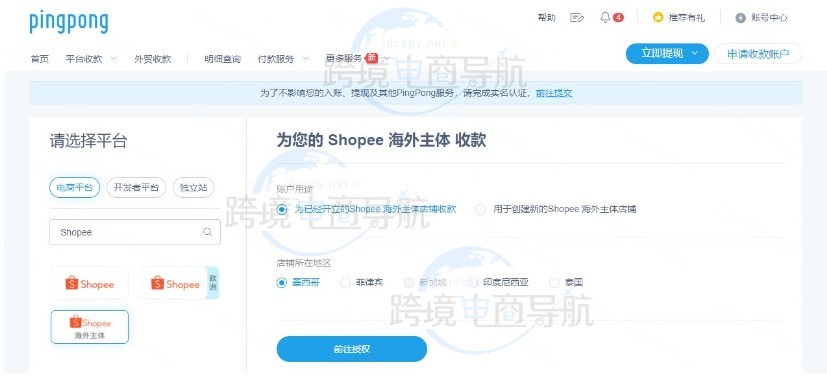The height and width of the screenshot is (377, 827).
Task: Open 外贸收款 navigation item
Action: coord(152,59)
